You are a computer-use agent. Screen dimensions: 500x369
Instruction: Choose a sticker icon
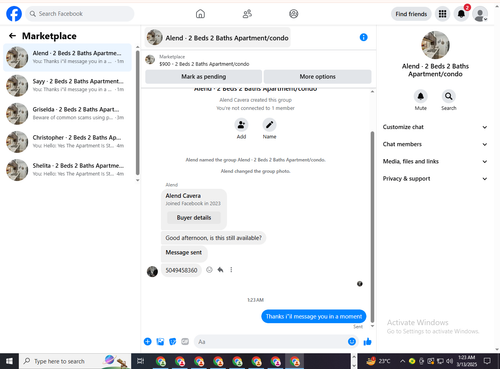pos(173,341)
